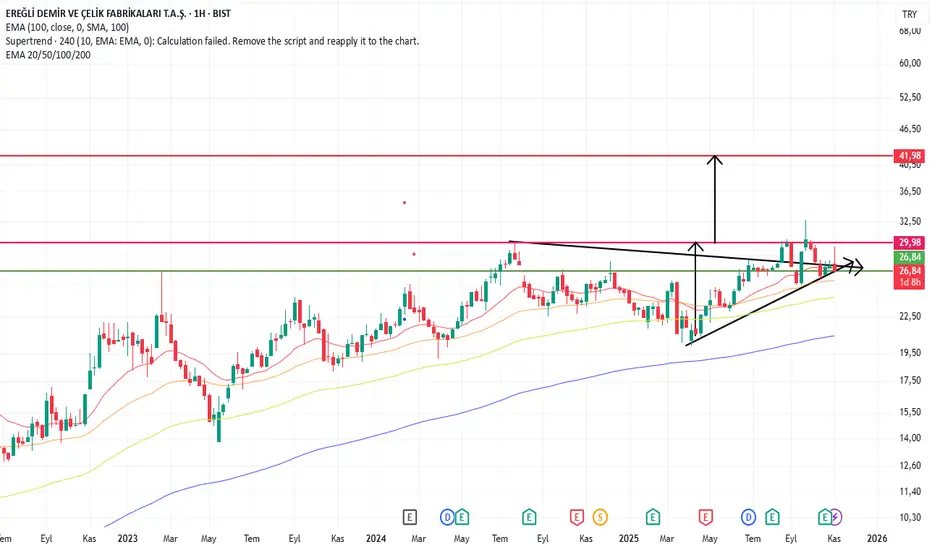Select the EREĞLİ DEMİR VE ÇELİK symbol title
932x550 pixels.
118,13
